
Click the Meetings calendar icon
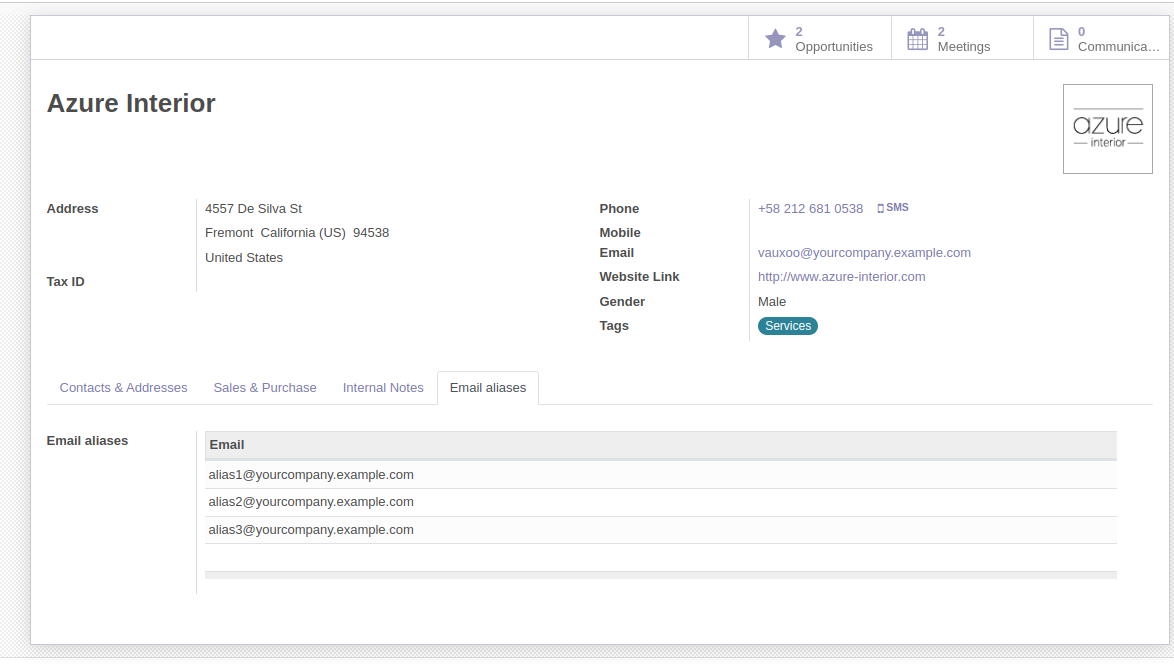pyautogui.click(x=917, y=39)
